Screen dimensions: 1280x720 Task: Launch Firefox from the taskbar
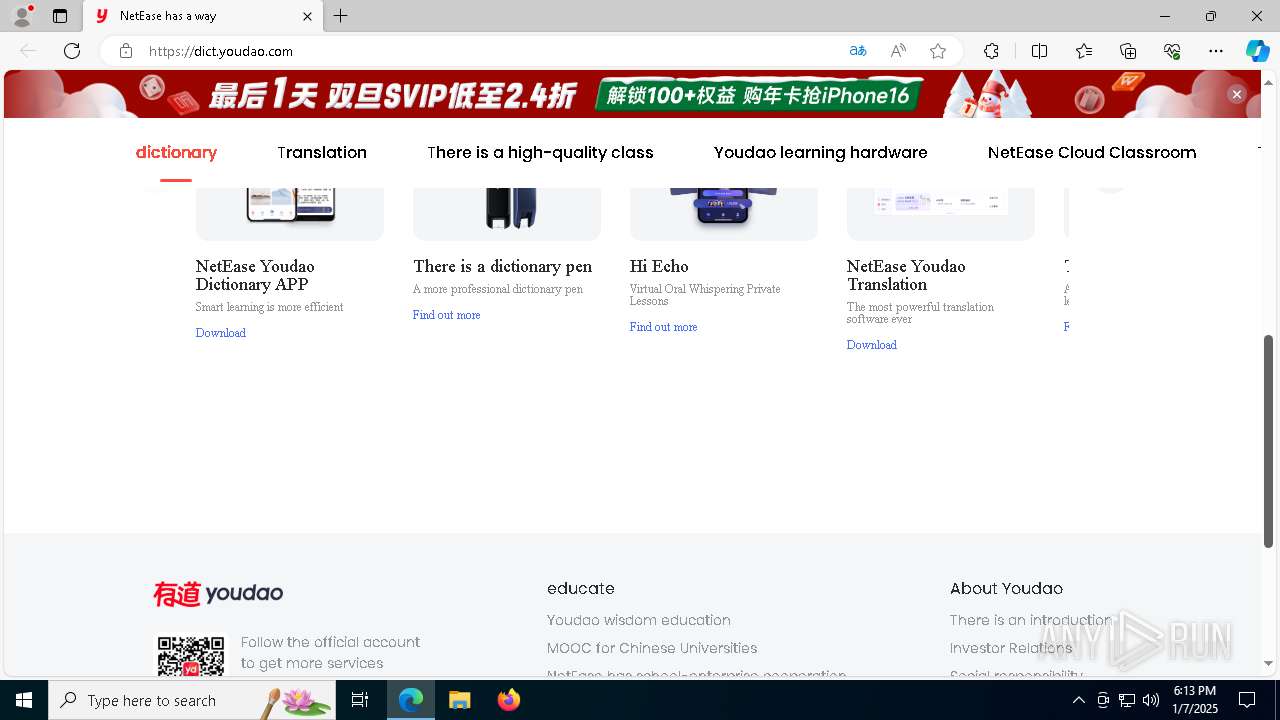click(509, 700)
